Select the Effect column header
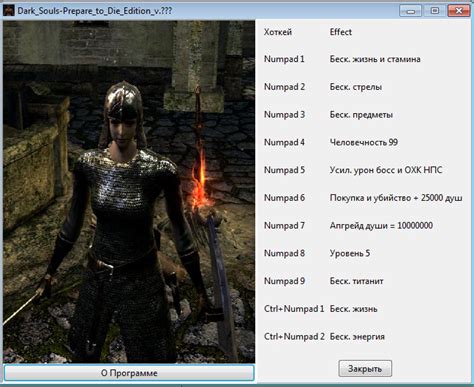This screenshot has height=387, width=474. (x=341, y=32)
